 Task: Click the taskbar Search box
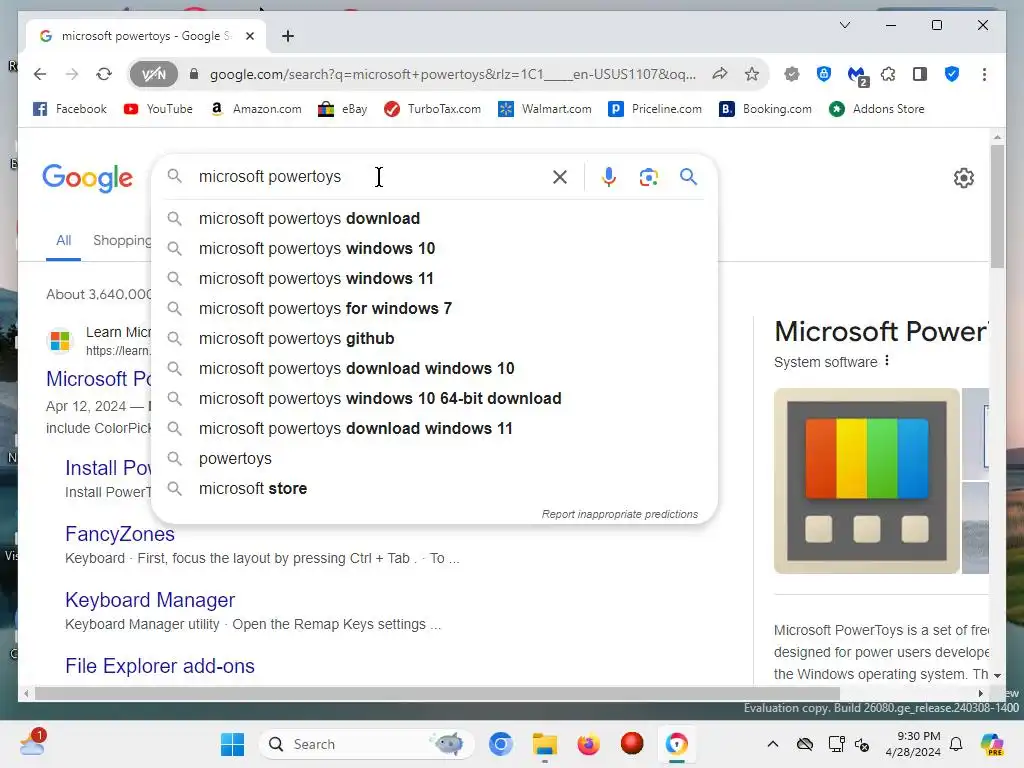click(x=366, y=744)
